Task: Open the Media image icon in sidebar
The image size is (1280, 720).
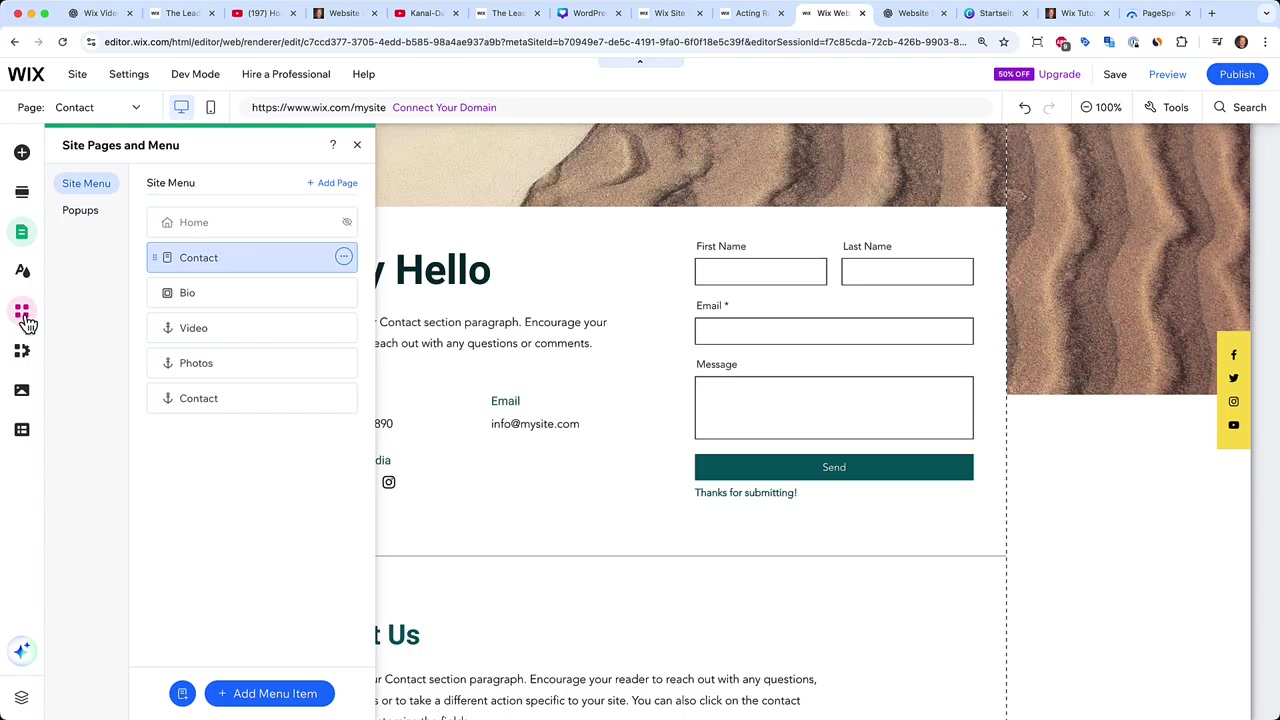Action: (22, 390)
